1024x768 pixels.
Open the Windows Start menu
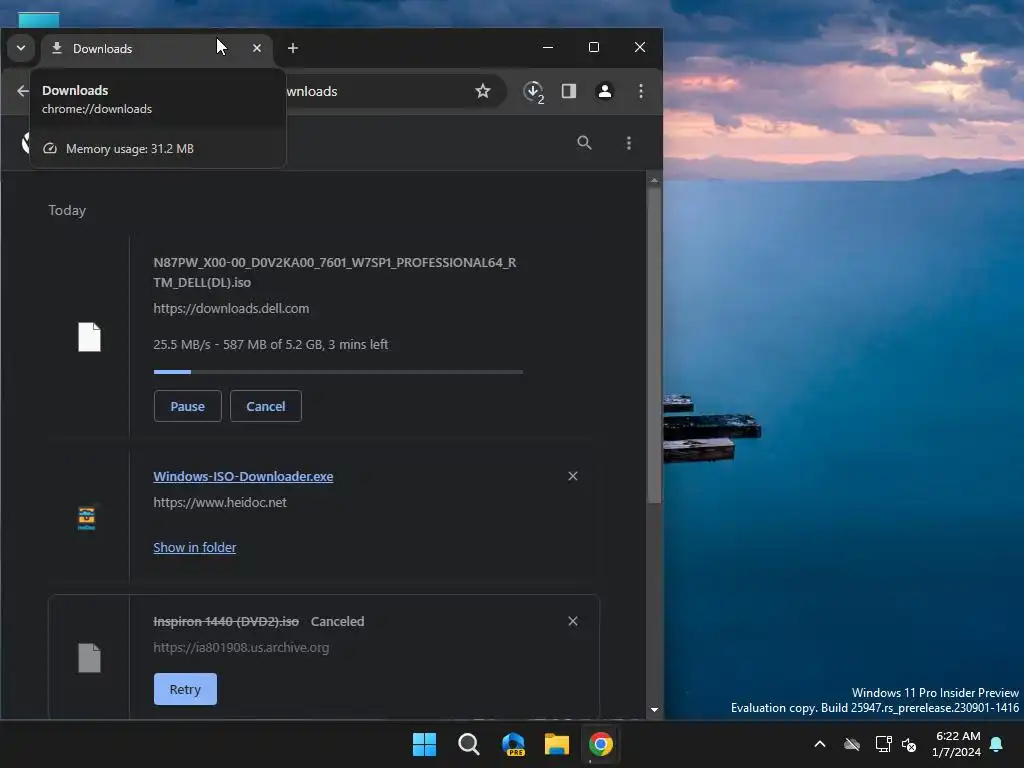coord(424,744)
